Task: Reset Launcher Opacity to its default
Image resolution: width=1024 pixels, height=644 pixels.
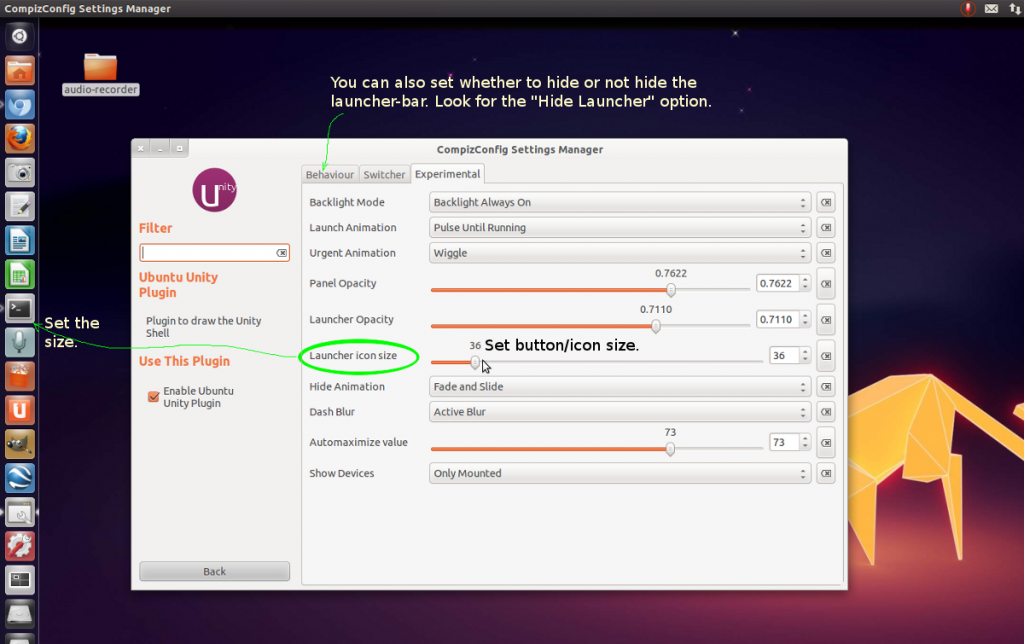Action: (826, 320)
